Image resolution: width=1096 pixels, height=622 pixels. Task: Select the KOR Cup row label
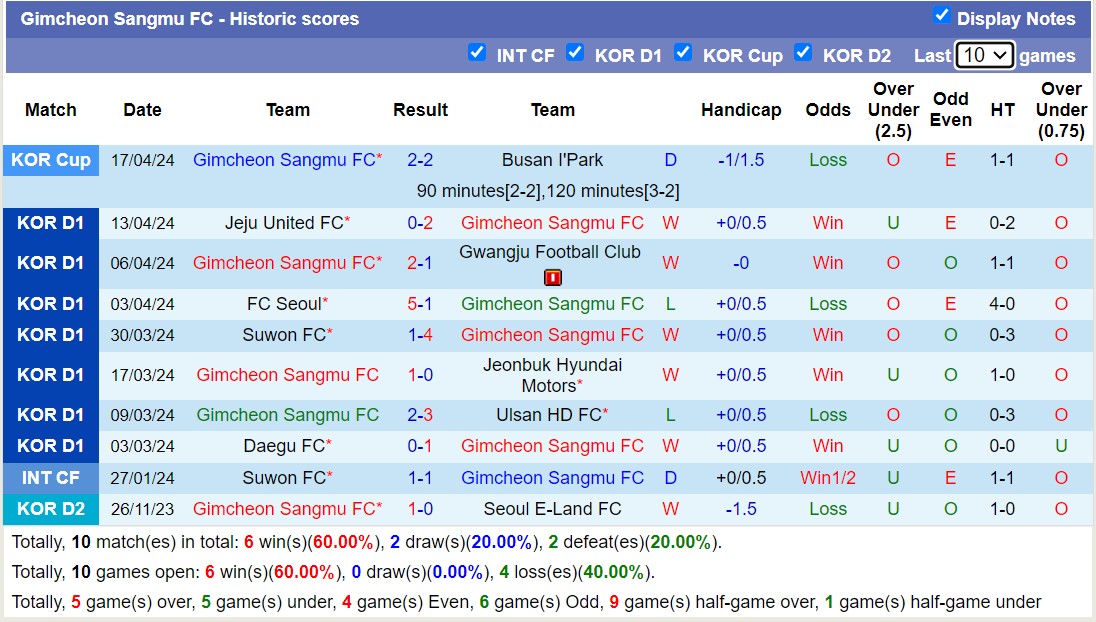(51, 160)
